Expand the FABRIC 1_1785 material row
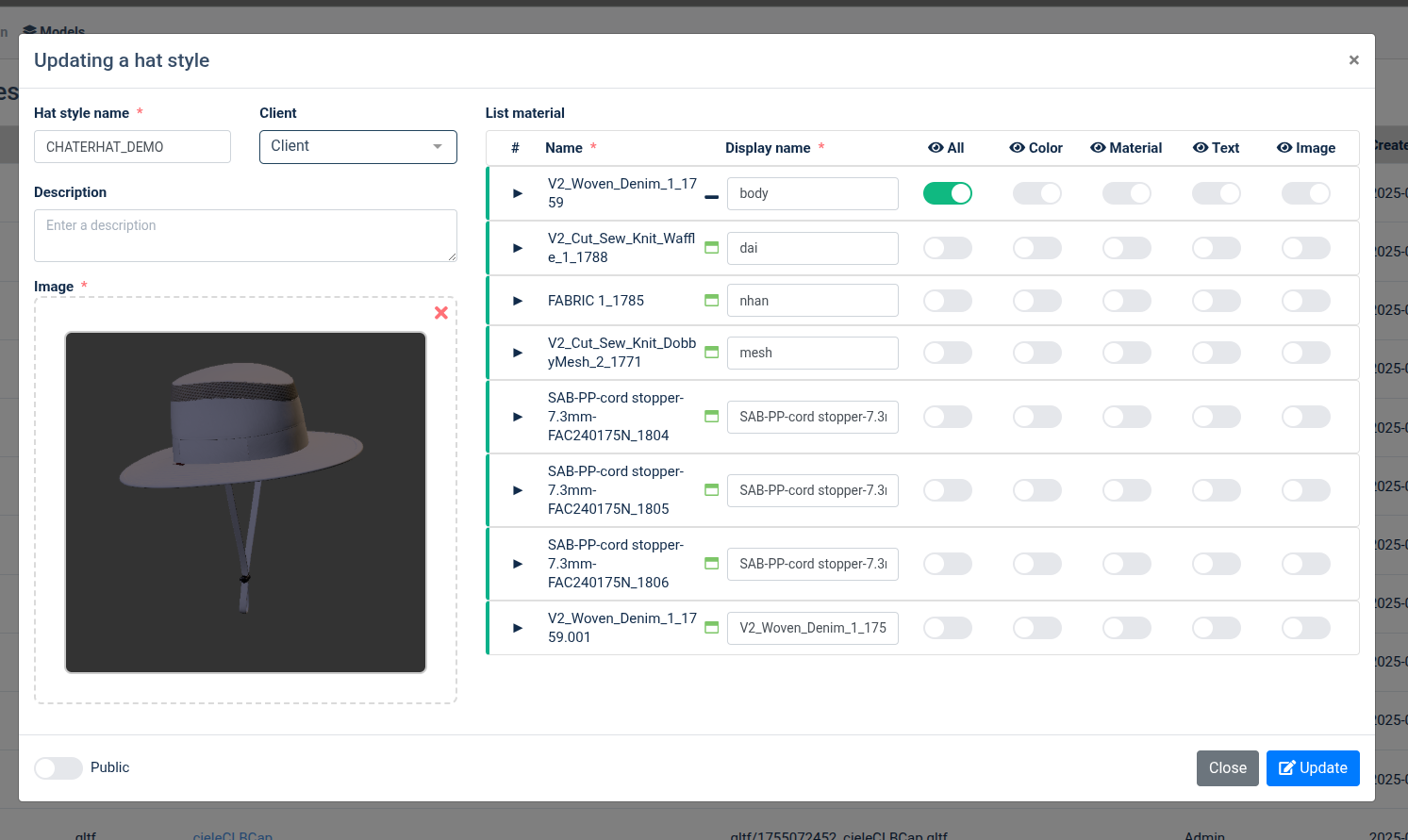Viewport: 1408px width, 840px height. [x=518, y=301]
